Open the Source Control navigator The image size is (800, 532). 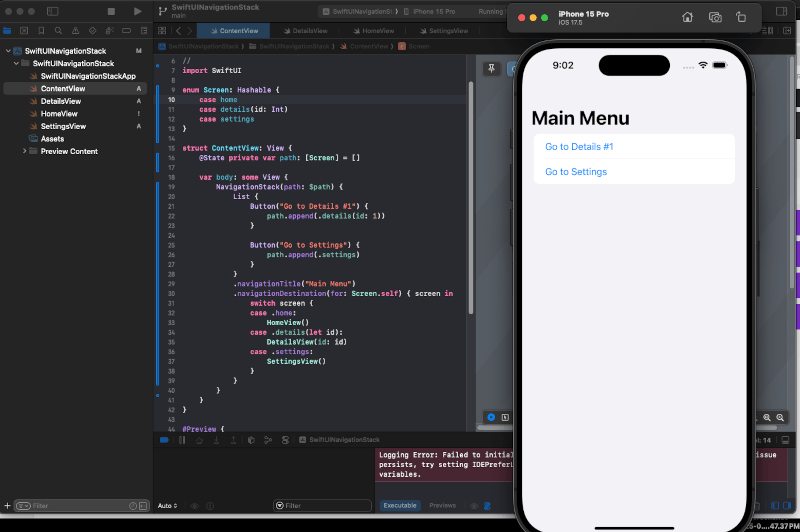point(24,31)
